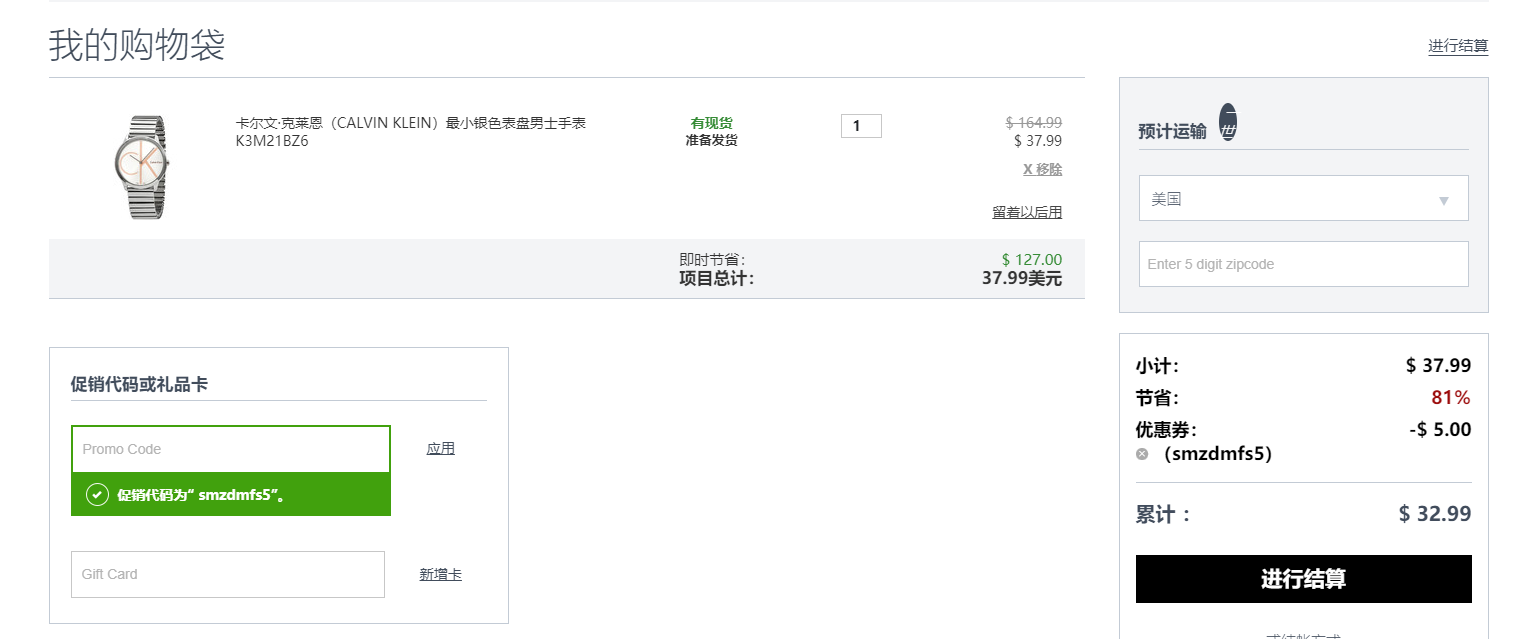Click the 5 digit zipcode field
1537x639 pixels.
pos(1304,264)
